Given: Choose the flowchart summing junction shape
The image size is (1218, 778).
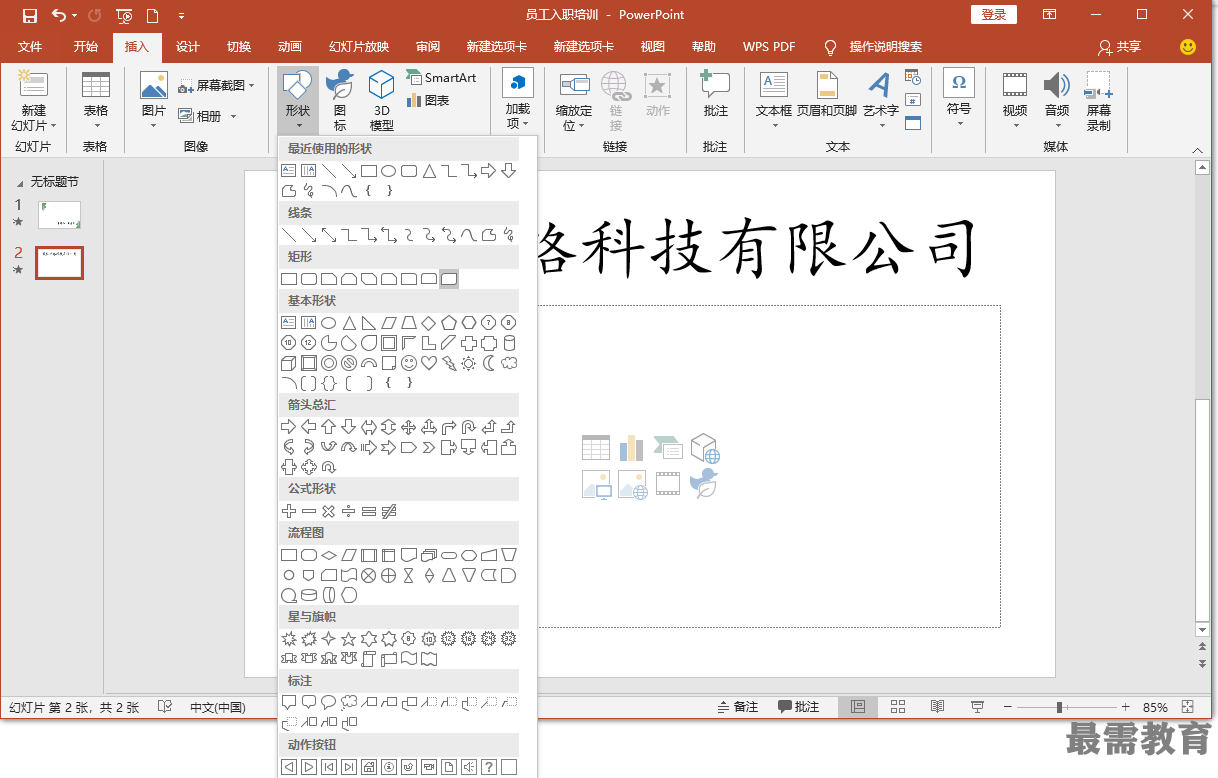Looking at the screenshot, I should click(x=368, y=575).
